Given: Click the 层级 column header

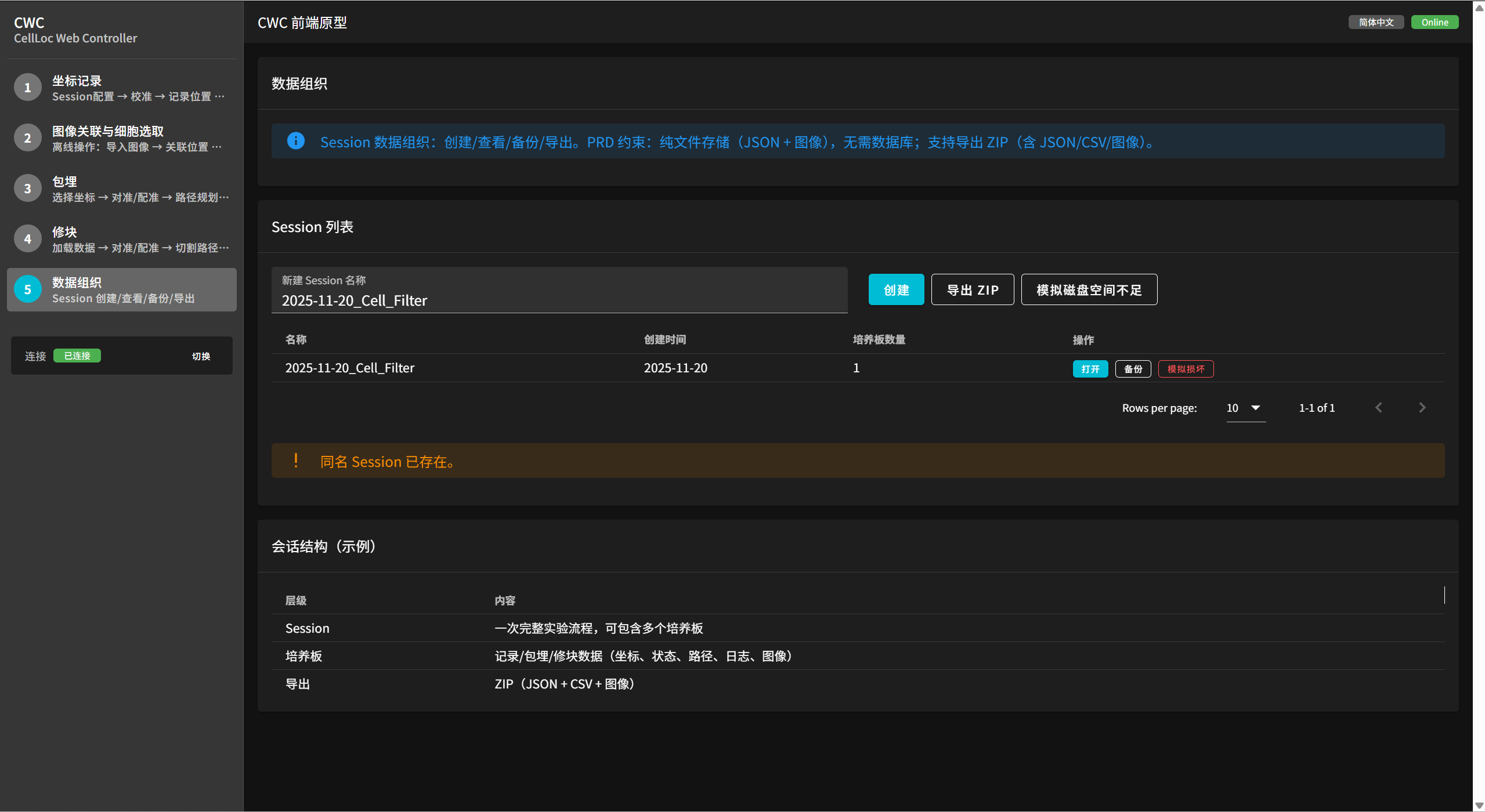Looking at the screenshot, I should [x=296, y=601].
